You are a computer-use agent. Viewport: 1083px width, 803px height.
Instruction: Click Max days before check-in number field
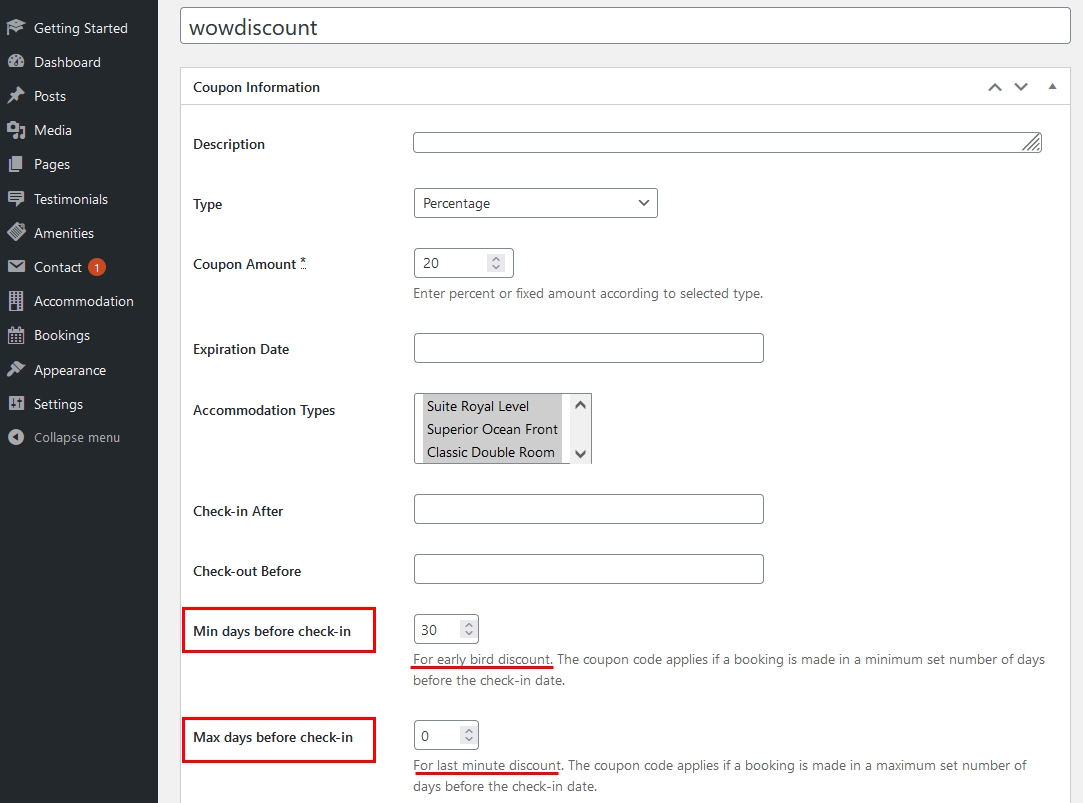(x=446, y=735)
